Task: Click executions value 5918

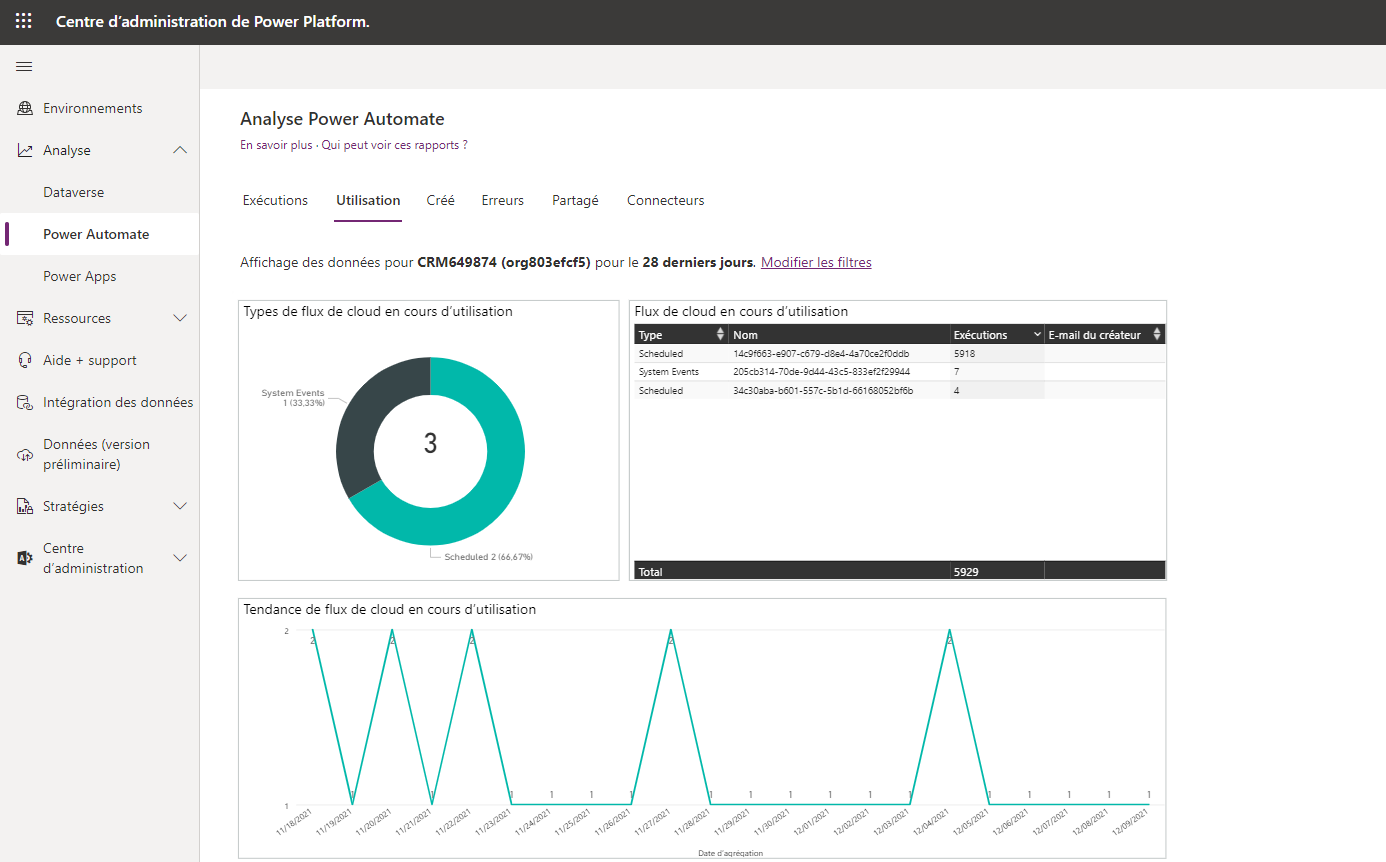Action: pyautogui.click(x=964, y=353)
